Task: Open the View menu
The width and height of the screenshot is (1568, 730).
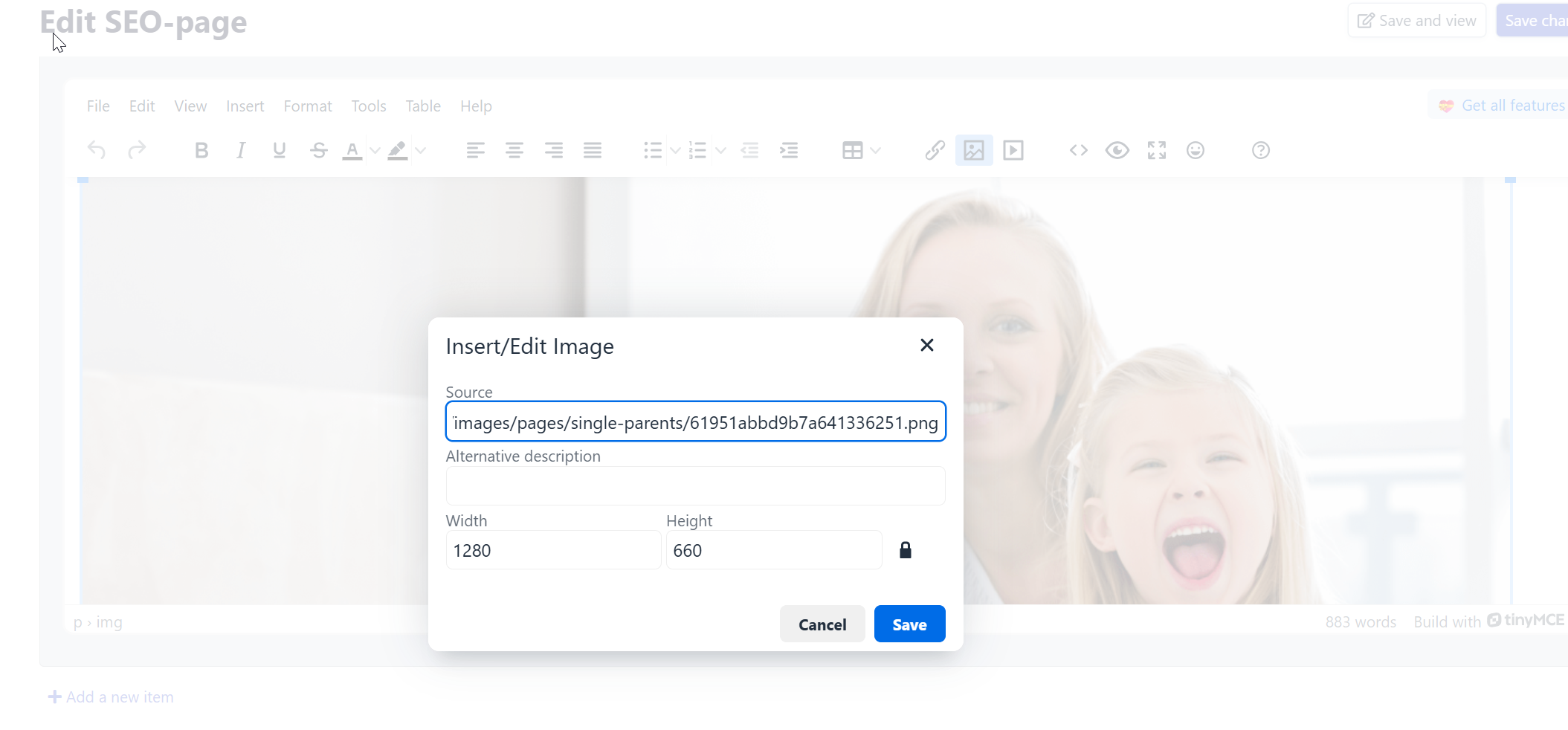Action: [190, 106]
